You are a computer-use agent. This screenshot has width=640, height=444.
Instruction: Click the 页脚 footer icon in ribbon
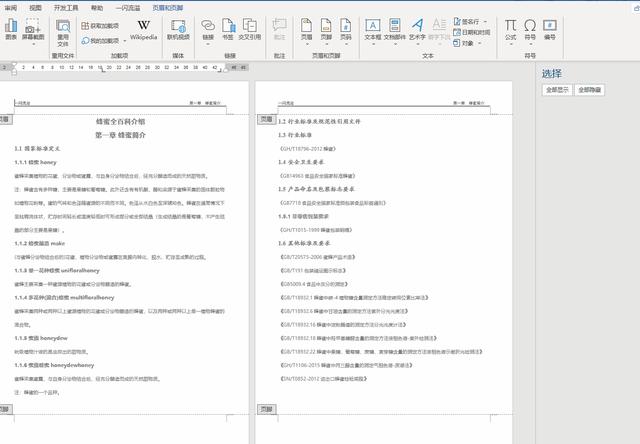326,25
